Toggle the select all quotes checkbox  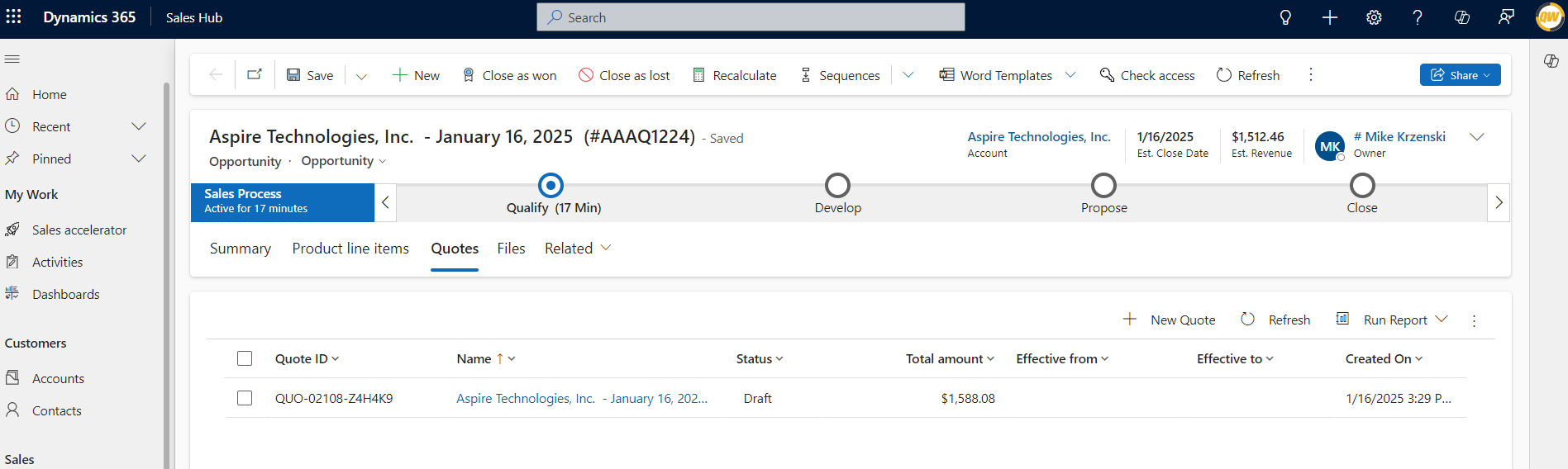pyautogui.click(x=245, y=358)
